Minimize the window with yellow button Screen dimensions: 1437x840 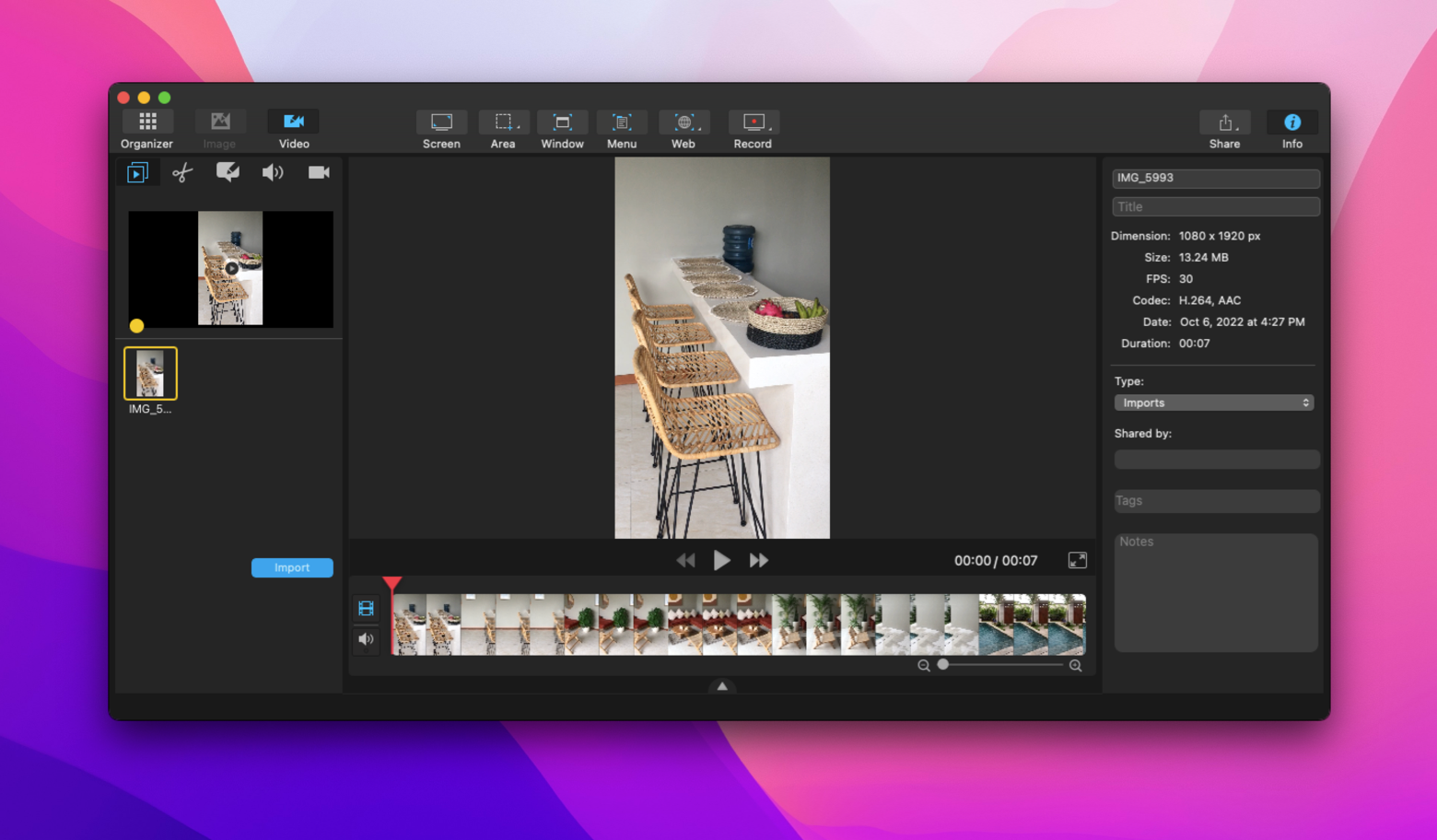(x=144, y=98)
